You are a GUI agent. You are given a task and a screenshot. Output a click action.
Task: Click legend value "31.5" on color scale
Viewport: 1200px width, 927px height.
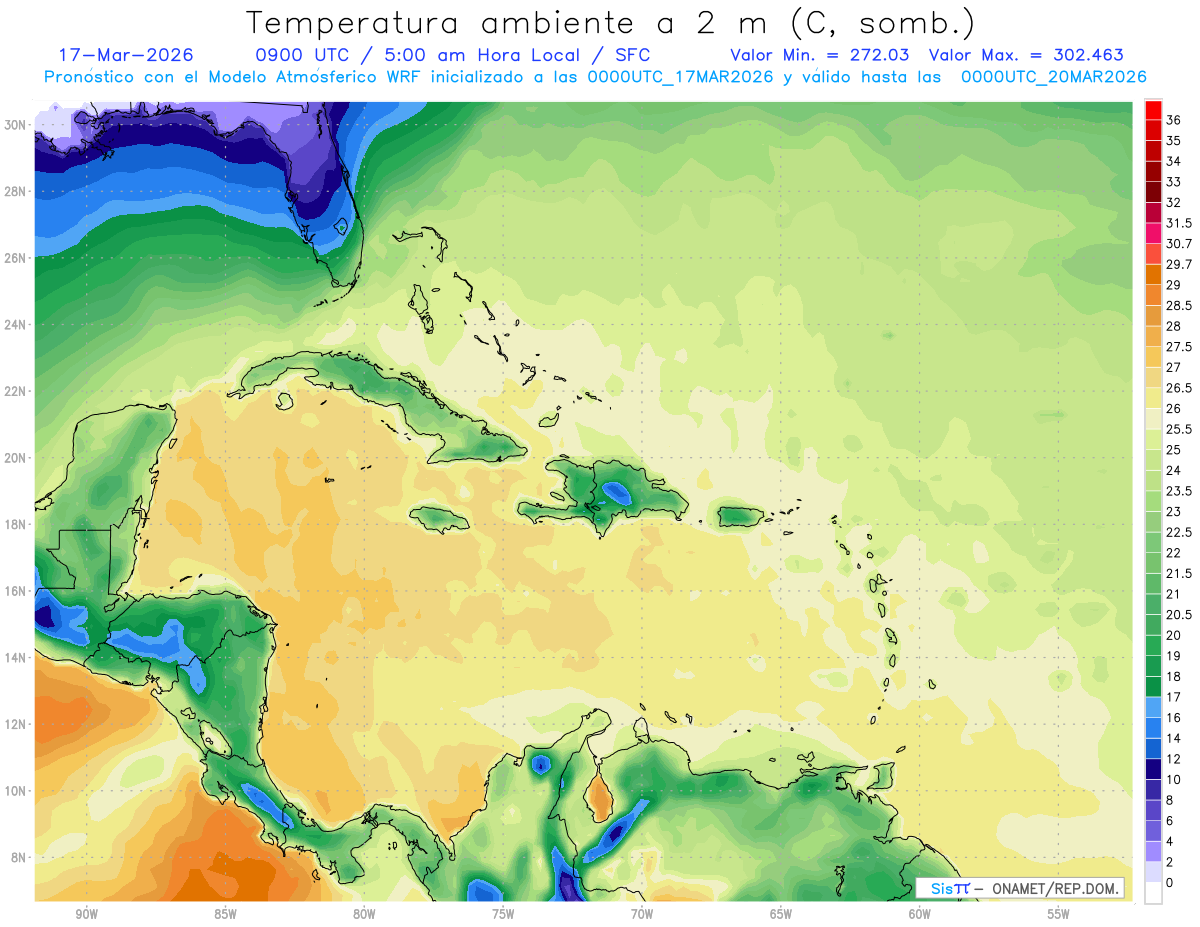click(x=1179, y=223)
